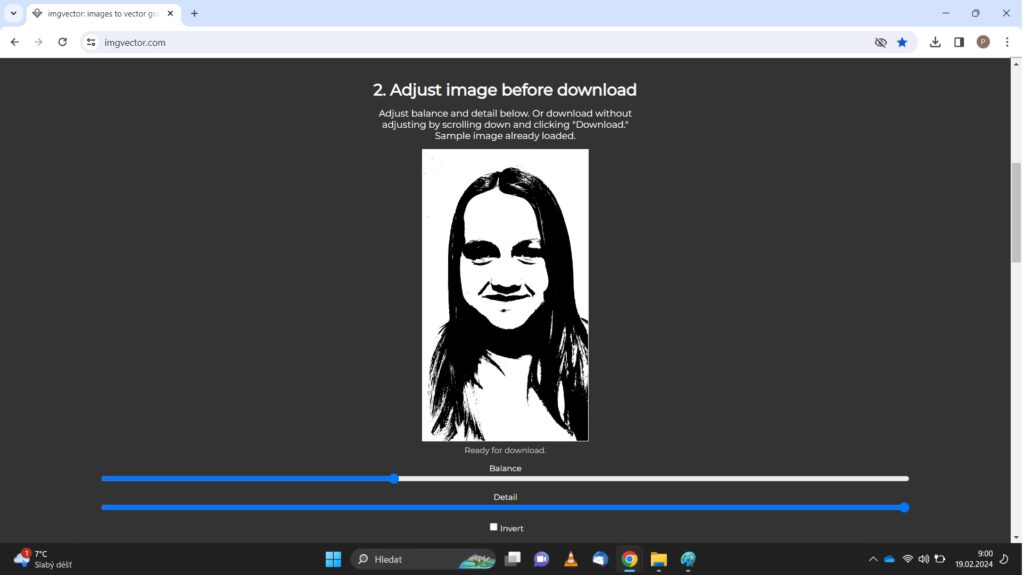Expand hidden system tray icons chevron
Viewport: 1024px width, 575px height.
click(x=872, y=559)
